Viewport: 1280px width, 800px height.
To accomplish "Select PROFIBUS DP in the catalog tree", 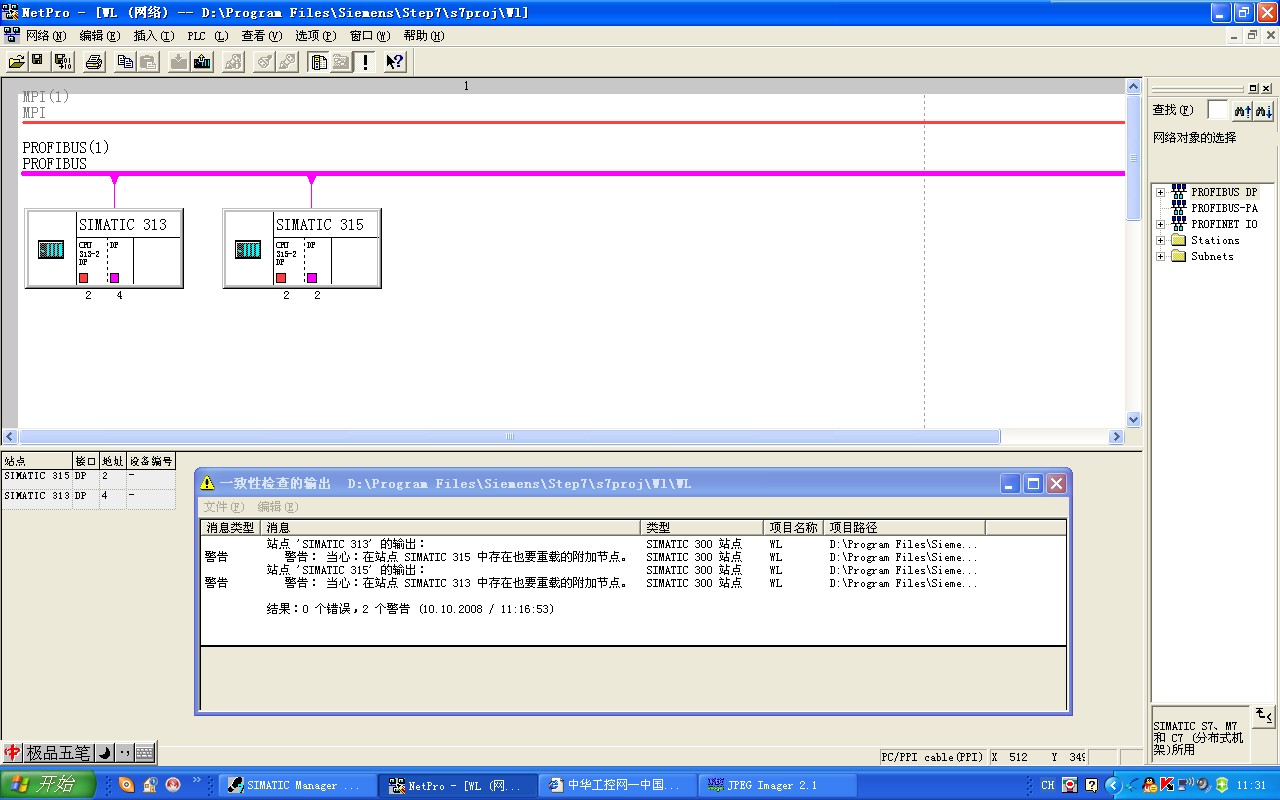I will [1224, 192].
